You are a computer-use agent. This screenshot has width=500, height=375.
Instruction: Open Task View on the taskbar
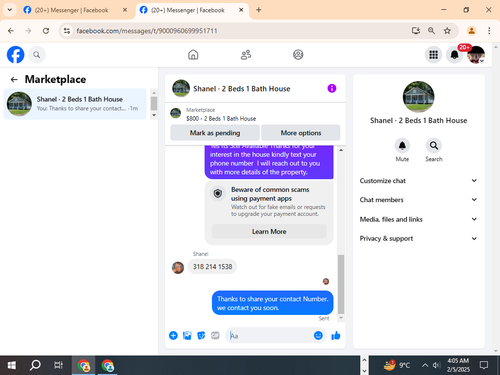point(58,365)
